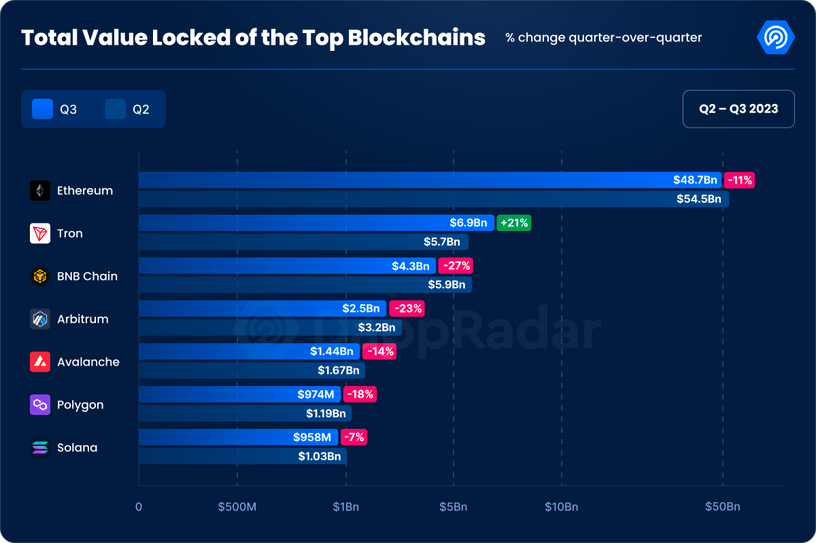Select the Ethereum -11% change badge
The height and width of the screenshot is (543, 816).
click(740, 180)
